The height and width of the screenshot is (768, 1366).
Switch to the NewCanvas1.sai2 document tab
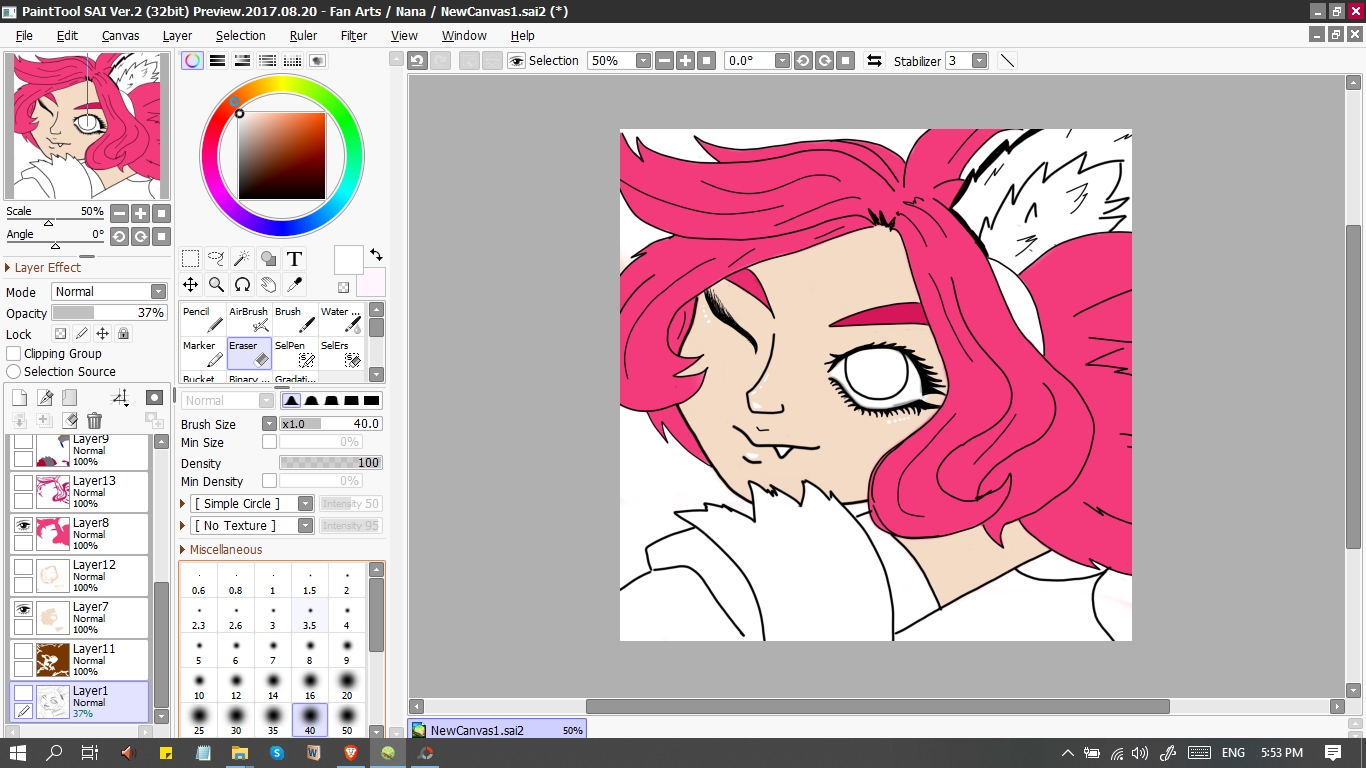click(497, 730)
